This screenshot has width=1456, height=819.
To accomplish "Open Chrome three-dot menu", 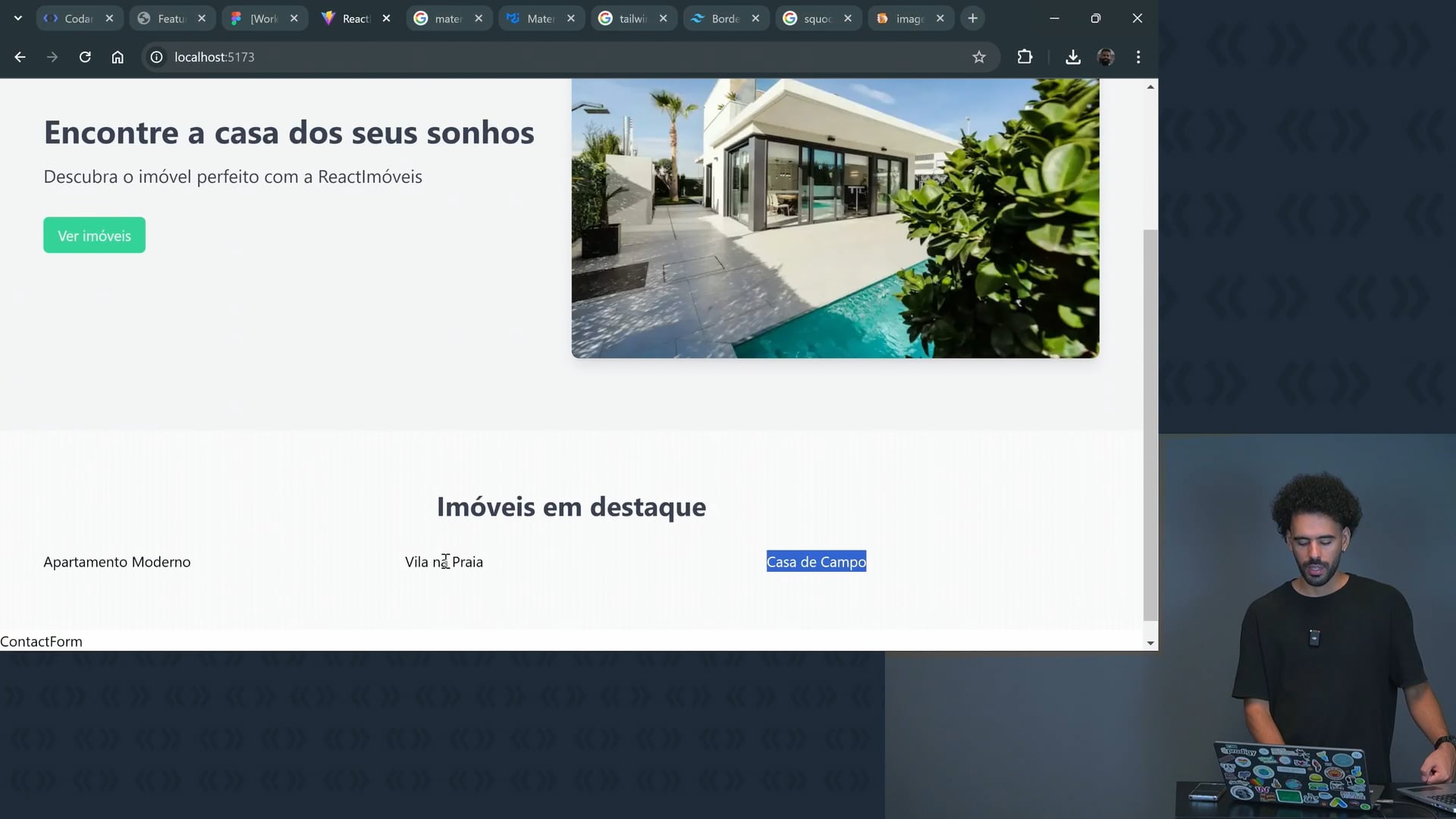I will pyautogui.click(x=1138, y=57).
